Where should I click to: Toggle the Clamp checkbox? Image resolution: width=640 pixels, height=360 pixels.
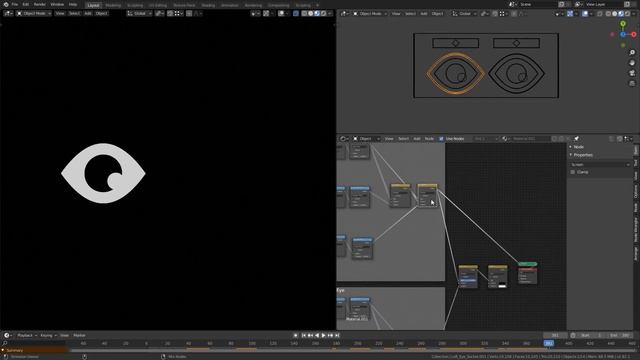coord(573,172)
